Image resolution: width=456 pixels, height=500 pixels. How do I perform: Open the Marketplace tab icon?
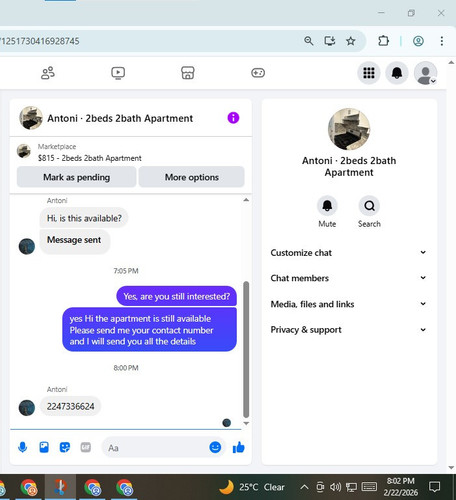(x=188, y=73)
